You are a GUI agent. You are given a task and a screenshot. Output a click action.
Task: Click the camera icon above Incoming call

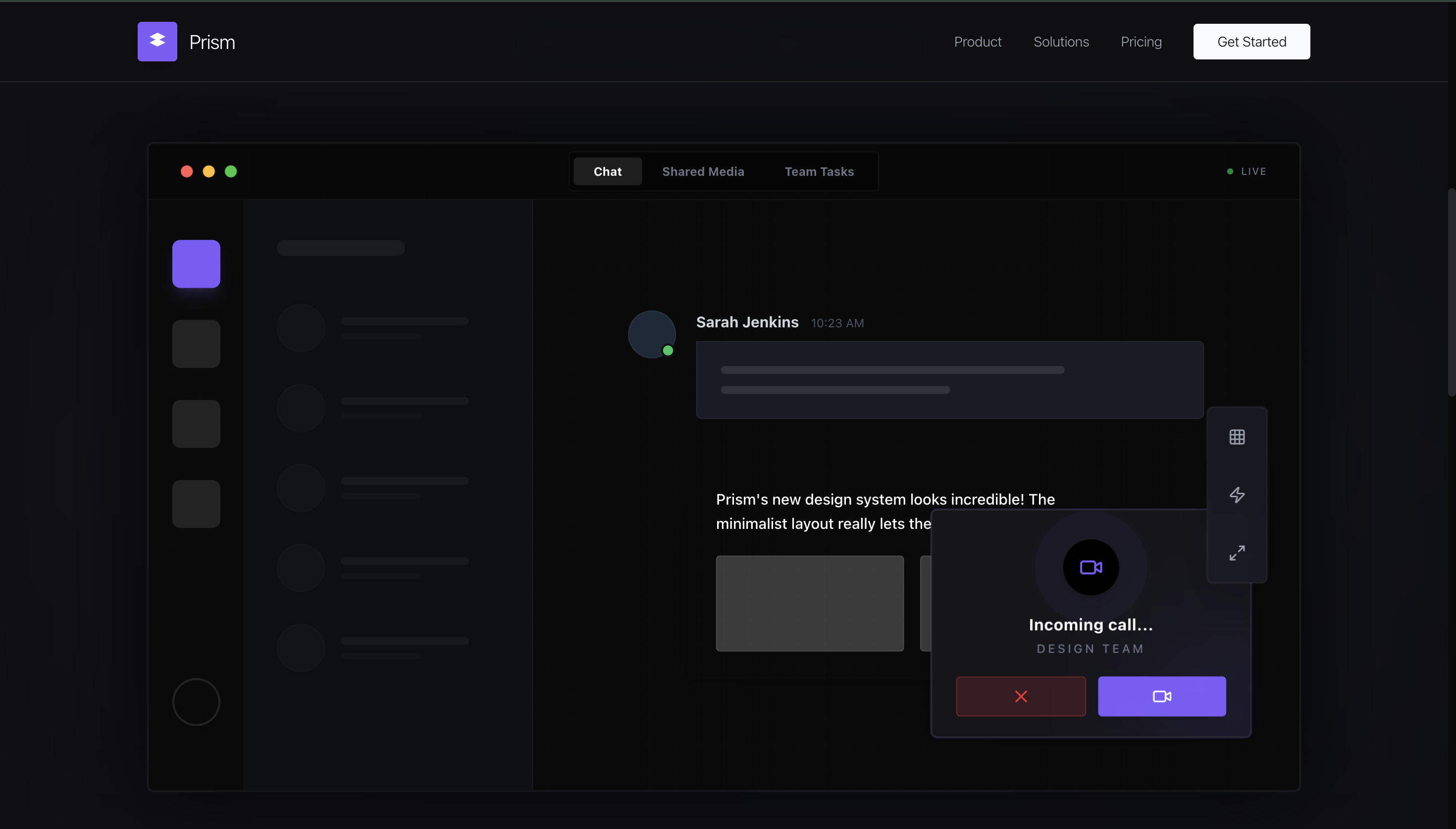click(1090, 567)
